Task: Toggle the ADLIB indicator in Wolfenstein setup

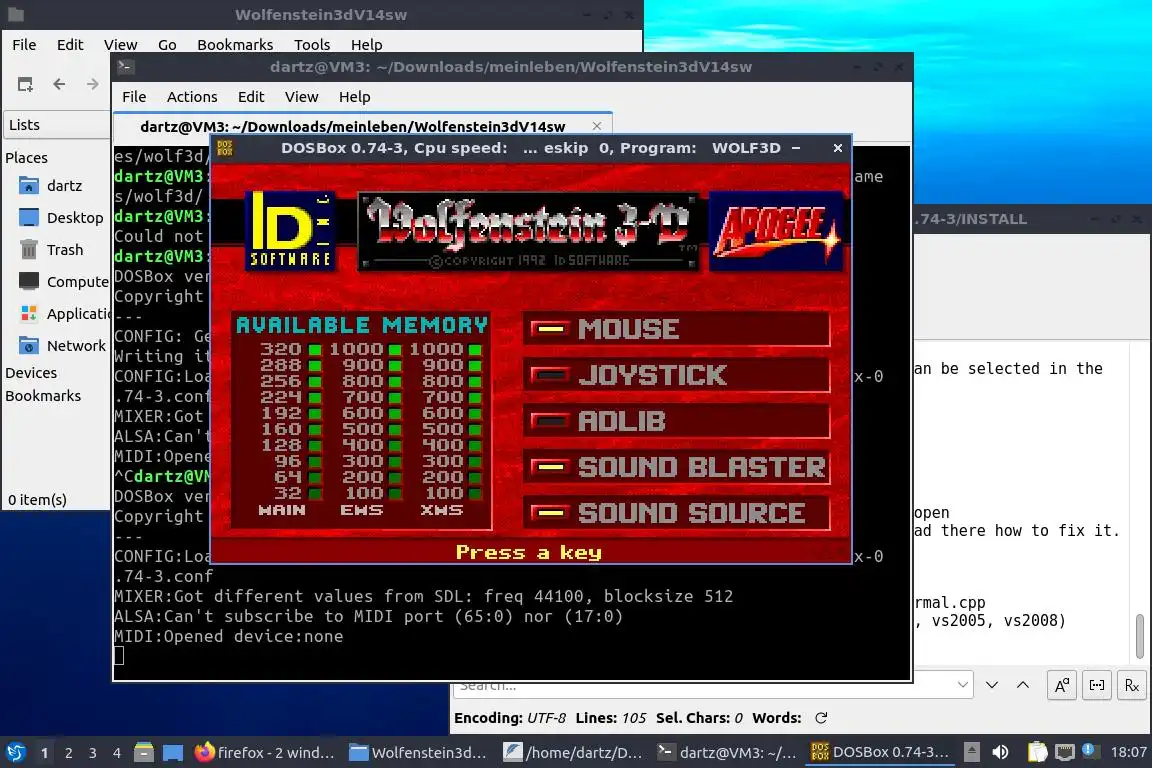Action: point(550,421)
